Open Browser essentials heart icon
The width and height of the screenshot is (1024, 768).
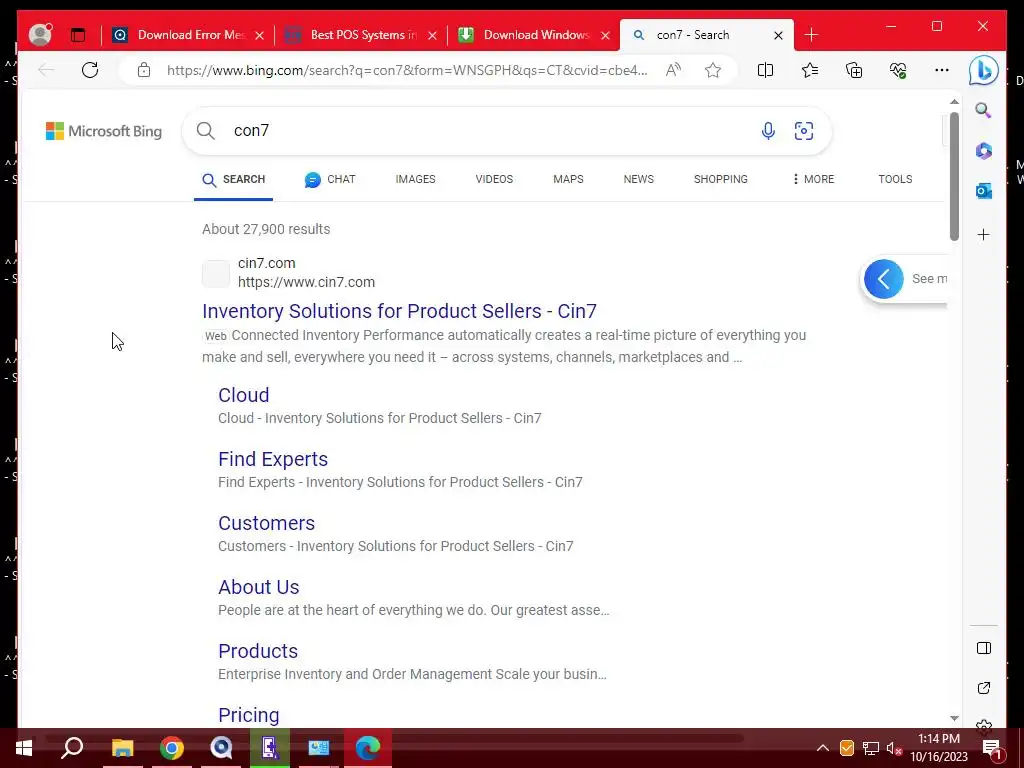point(898,71)
